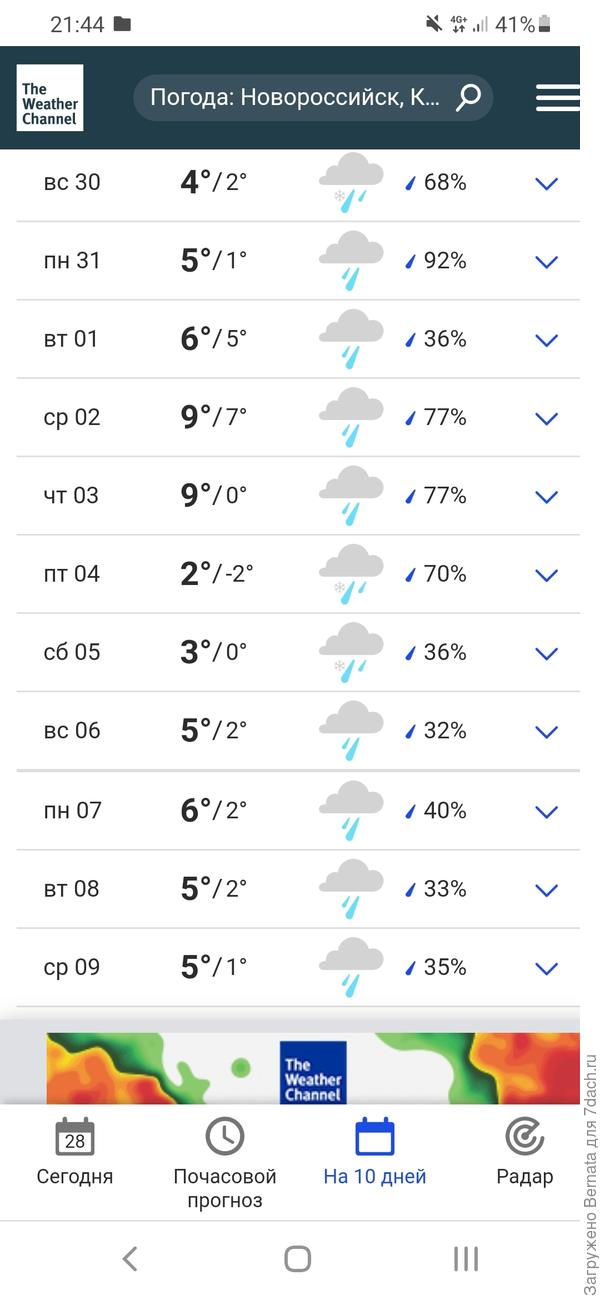This screenshot has width=600, height=1300.
Task: Expand the чт 03 day details
Action: click(546, 497)
